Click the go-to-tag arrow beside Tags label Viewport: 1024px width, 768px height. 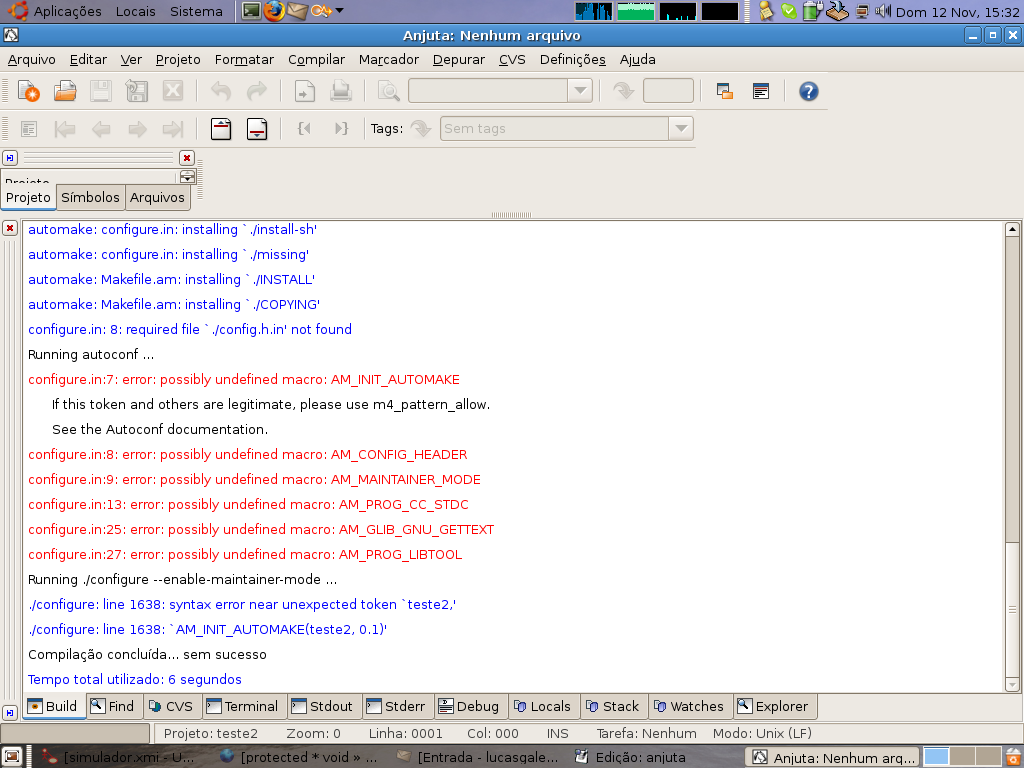click(x=421, y=129)
